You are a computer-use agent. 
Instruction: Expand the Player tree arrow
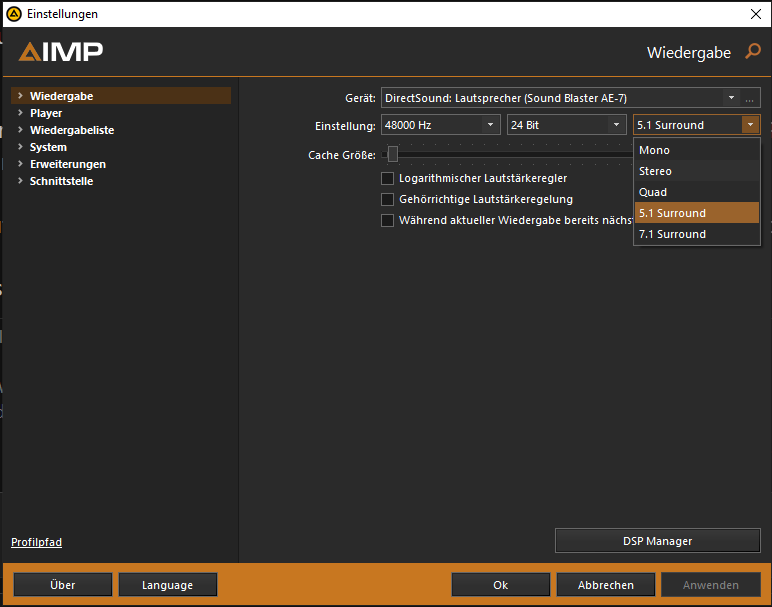pos(20,113)
